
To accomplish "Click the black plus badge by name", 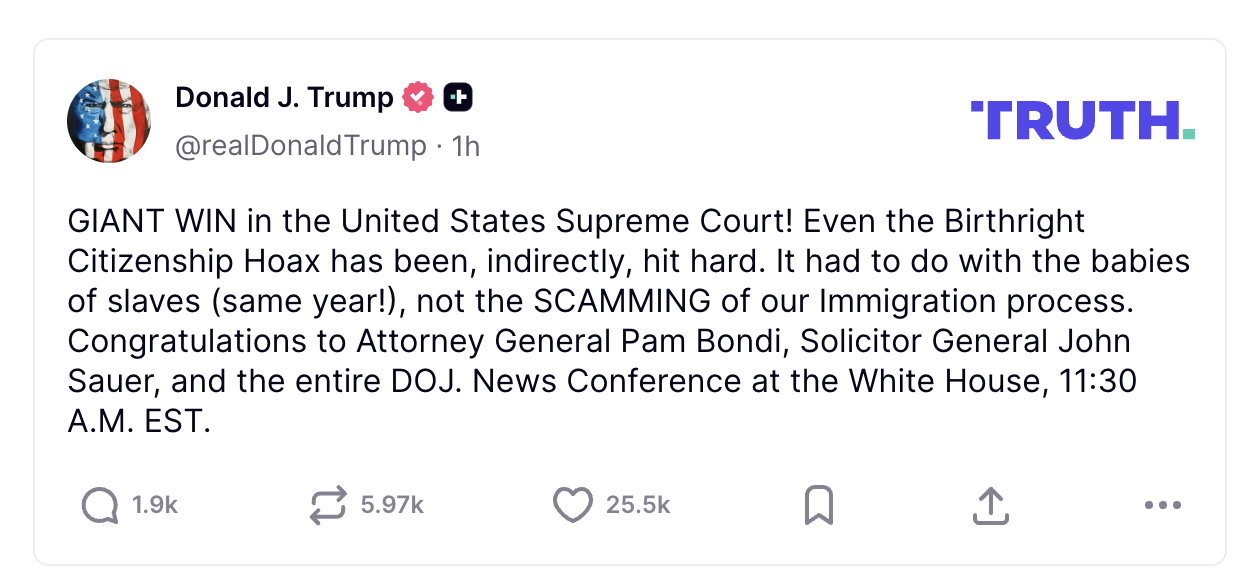I will 458,98.
